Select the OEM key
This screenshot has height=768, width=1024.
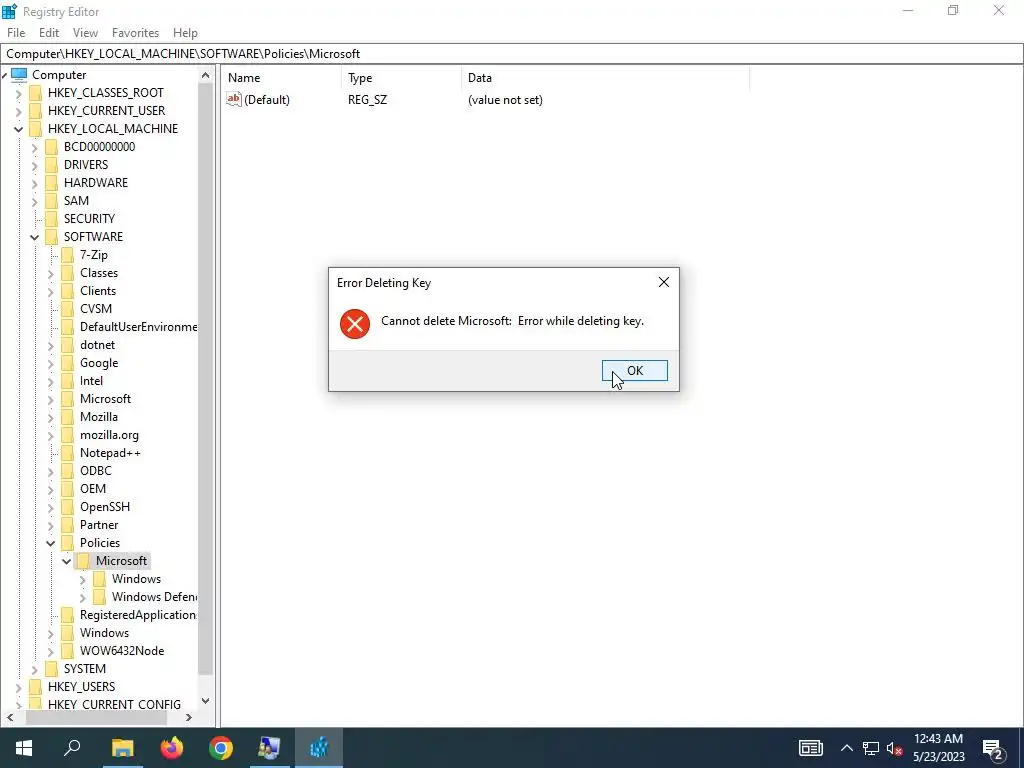coord(93,488)
